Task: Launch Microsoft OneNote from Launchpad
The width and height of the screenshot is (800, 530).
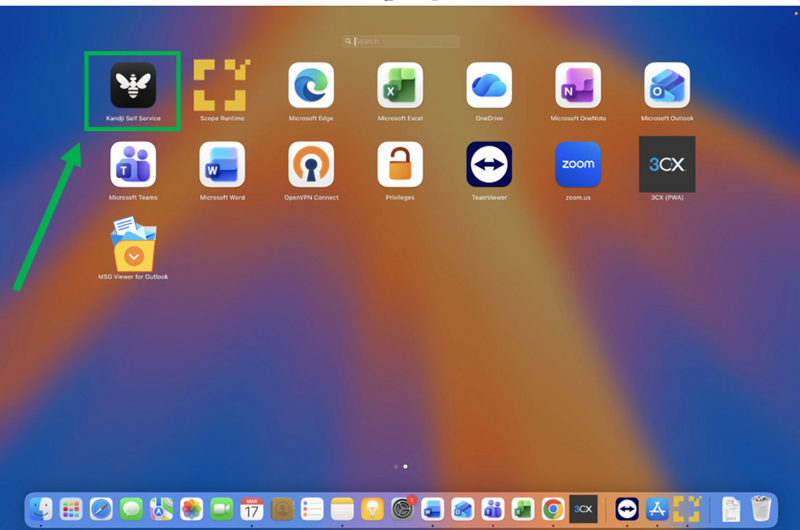Action: click(x=578, y=85)
